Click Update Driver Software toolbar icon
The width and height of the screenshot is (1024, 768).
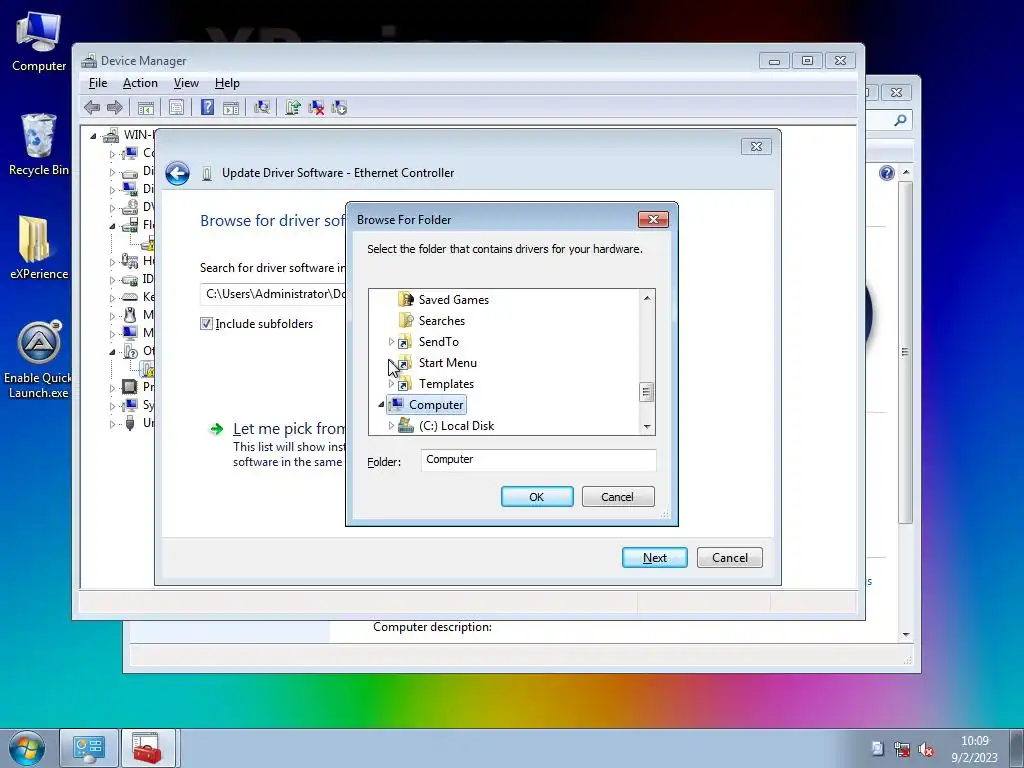tap(293, 107)
